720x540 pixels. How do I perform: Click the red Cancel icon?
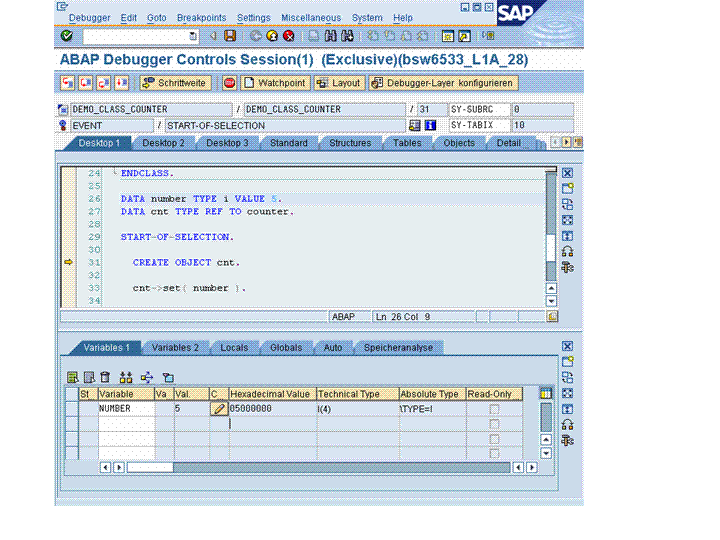(289, 36)
